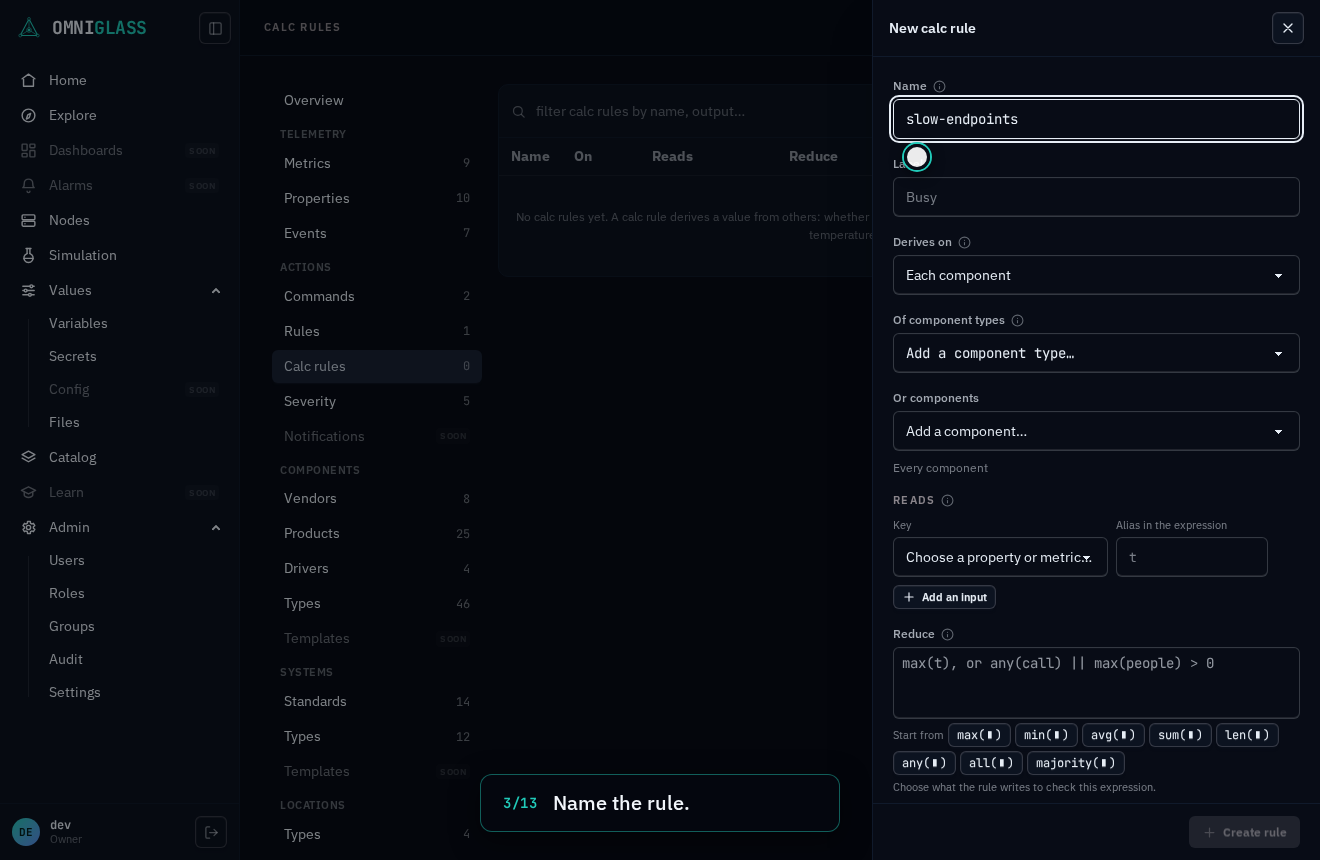Insert the majority() function chip
The image size is (1320, 860).
click(1076, 763)
